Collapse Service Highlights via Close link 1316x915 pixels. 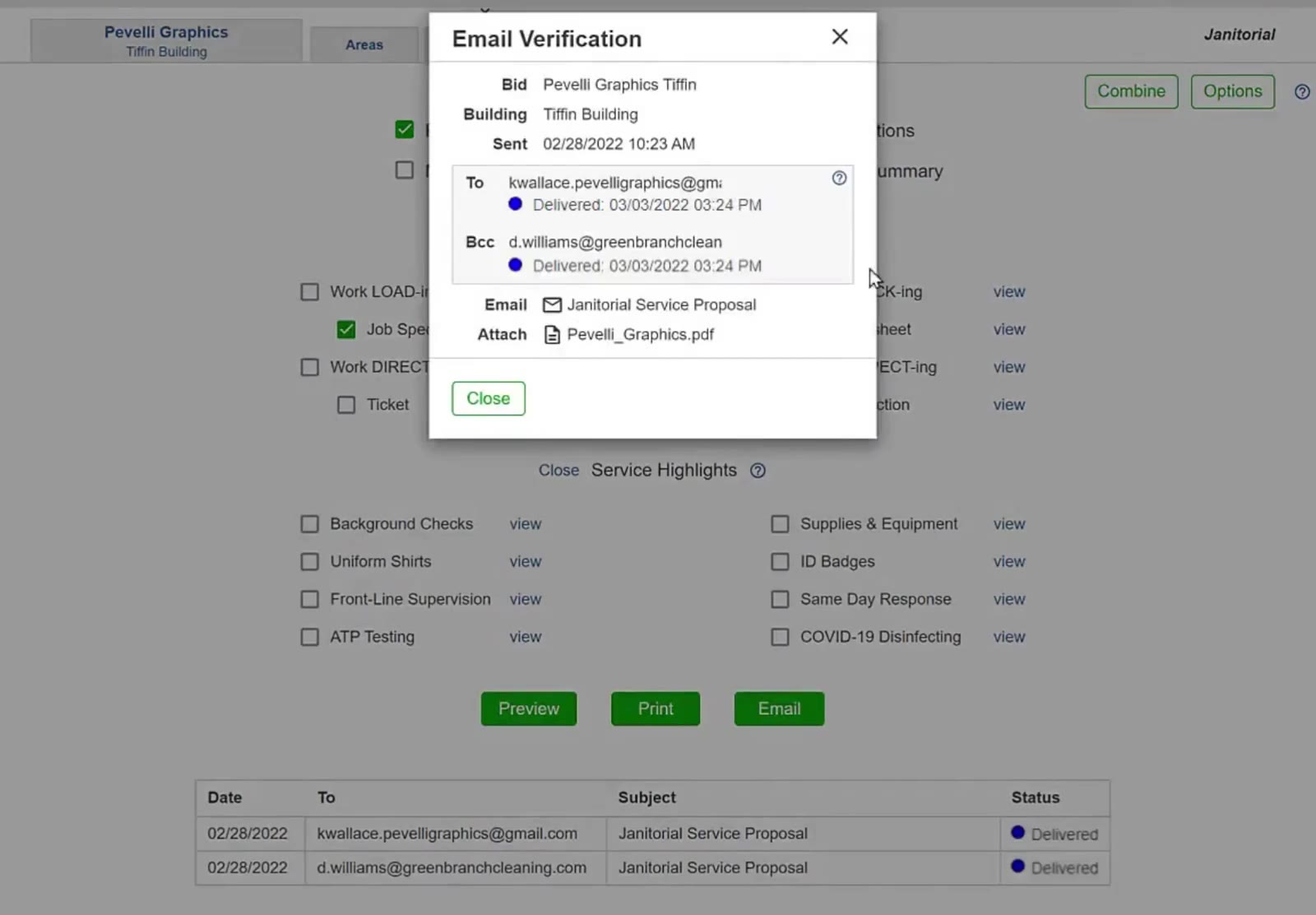coord(558,471)
